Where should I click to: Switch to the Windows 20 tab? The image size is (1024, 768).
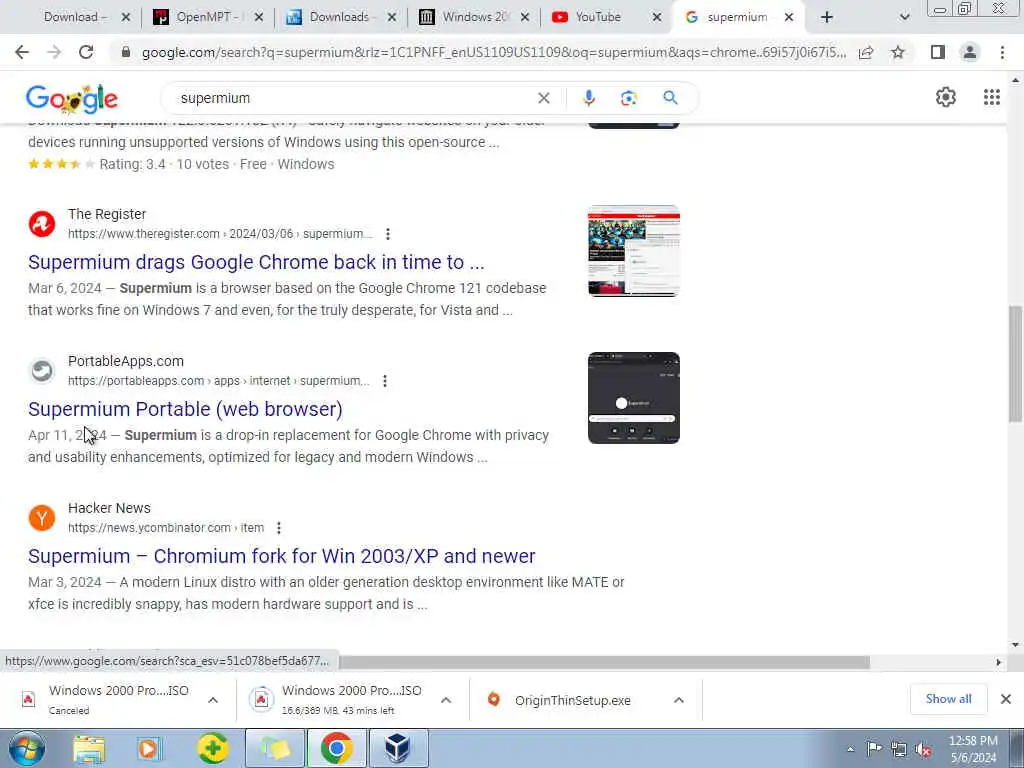pyautogui.click(x=473, y=18)
